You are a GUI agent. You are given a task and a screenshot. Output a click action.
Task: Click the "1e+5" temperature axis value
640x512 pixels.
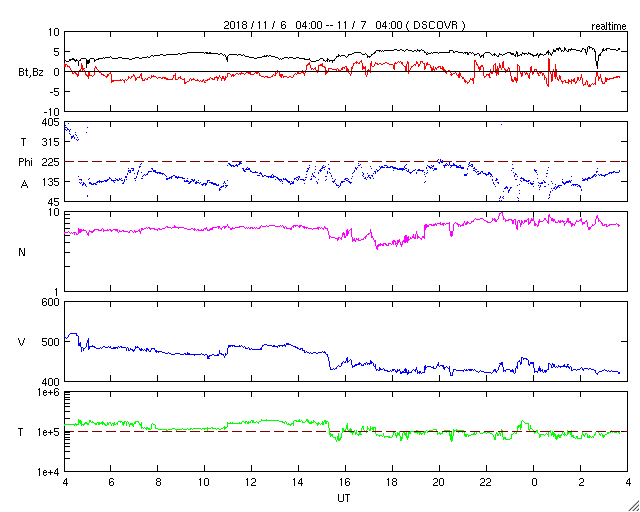click(49, 432)
